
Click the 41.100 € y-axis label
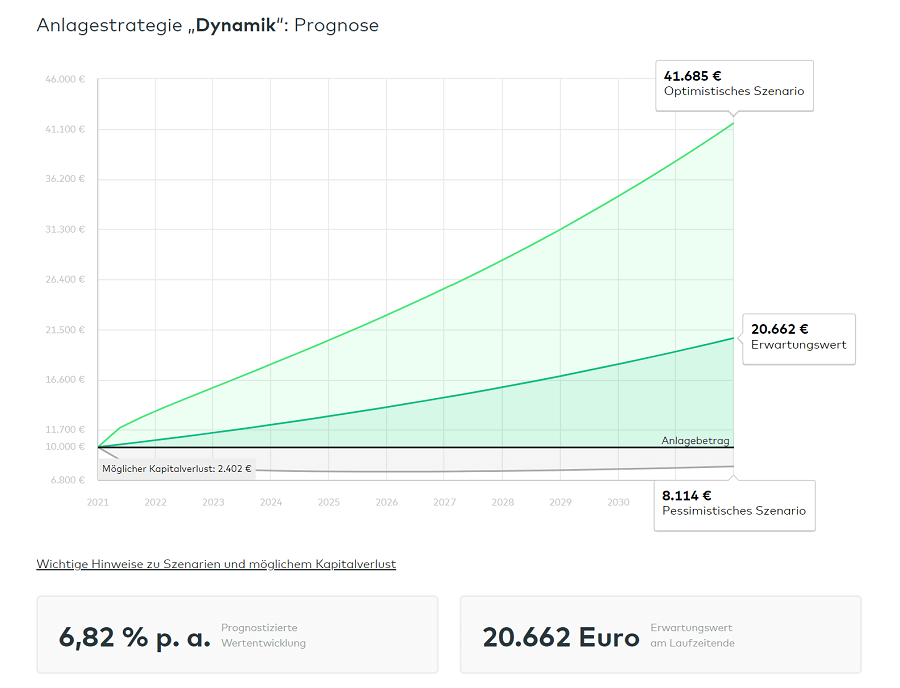click(65, 129)
